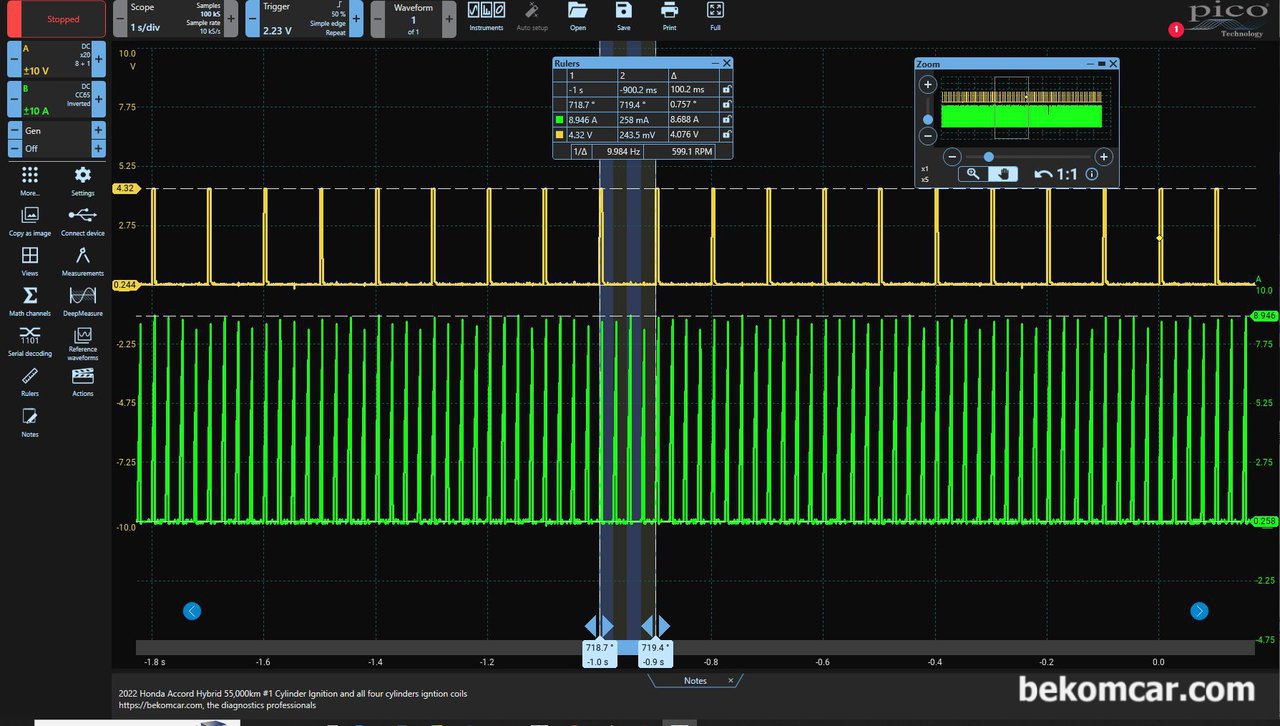Viewport: 1280px width, 726px height.
Task: Go to the next waveform with plus
Action: (448, 19)
